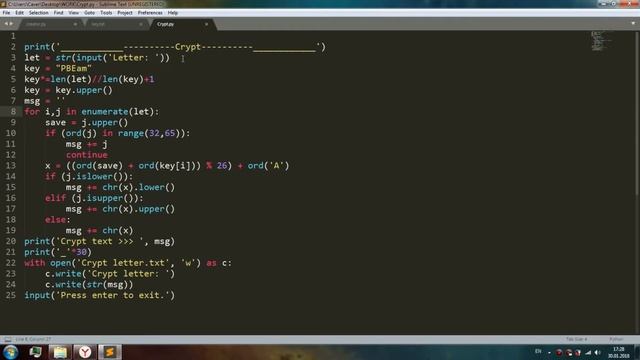Image resolution: width=640 pixels, height=360 pixels.
Task: Click the volume speaker tray icon
Action: click(598, 352)
